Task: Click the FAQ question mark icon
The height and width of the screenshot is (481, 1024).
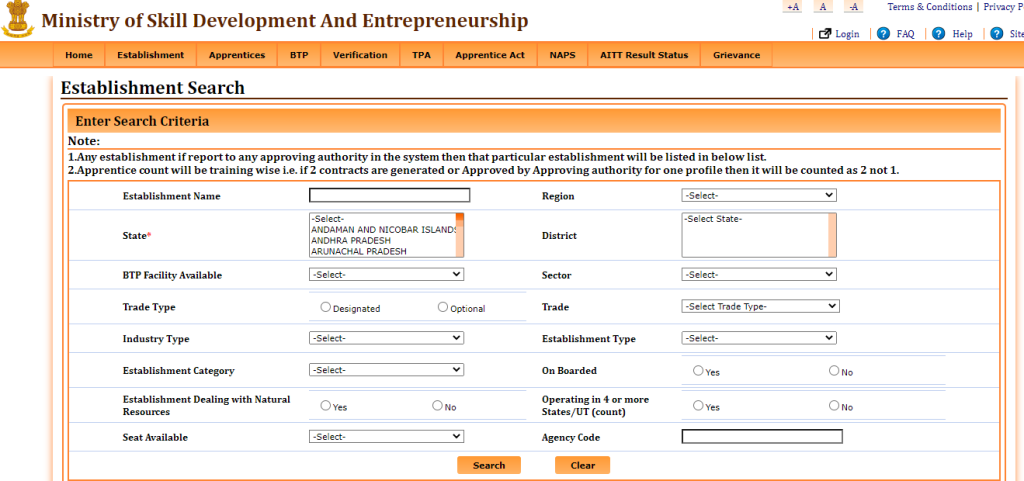Action: 884,33
